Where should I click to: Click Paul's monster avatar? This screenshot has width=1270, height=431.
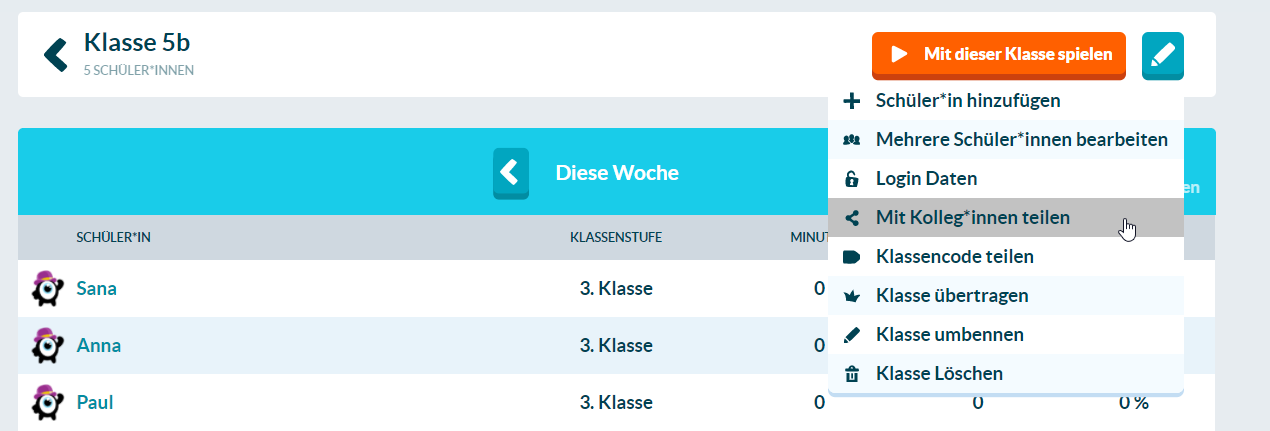point(47,402)
